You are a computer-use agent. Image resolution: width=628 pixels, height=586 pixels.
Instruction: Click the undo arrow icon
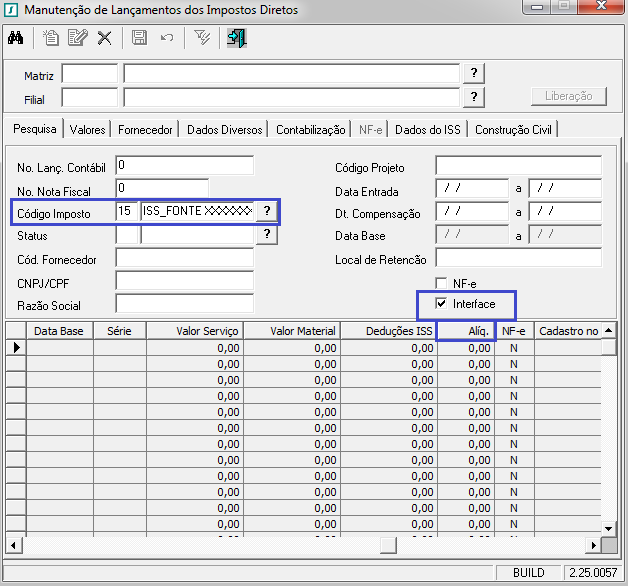(x=167, y=38)
